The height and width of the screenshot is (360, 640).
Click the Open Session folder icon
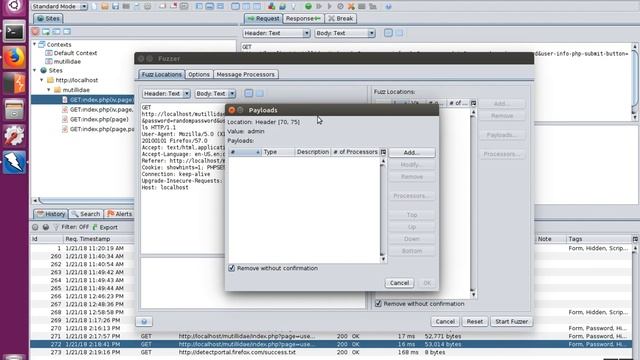pos(105,6)
